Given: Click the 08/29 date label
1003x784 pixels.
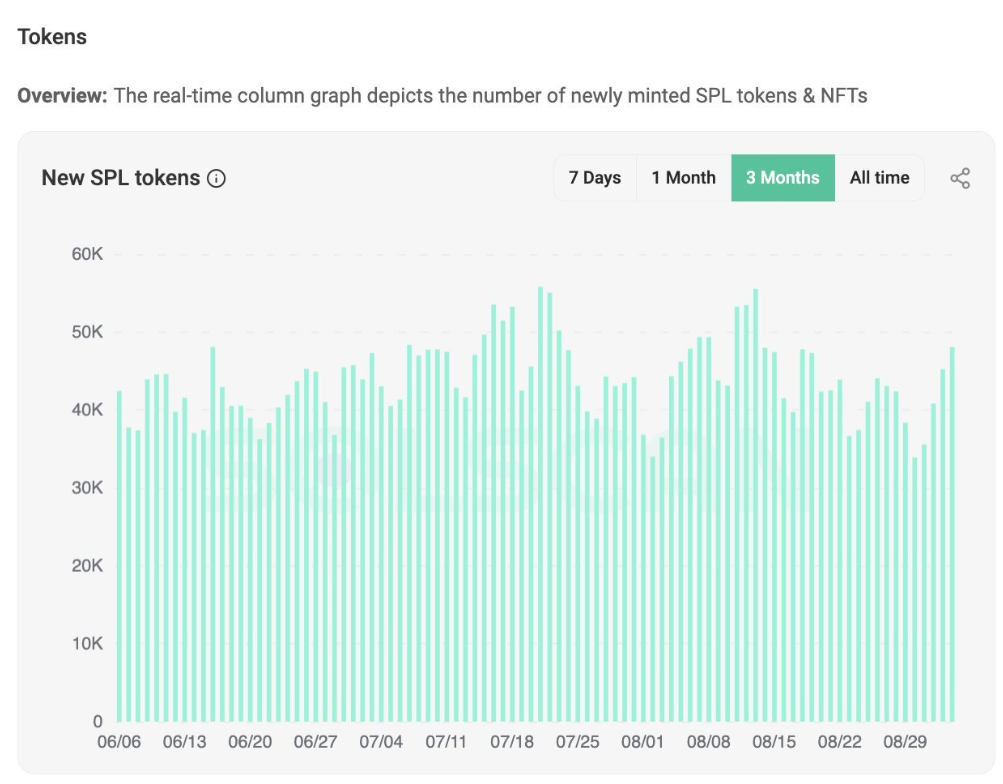Looking at the screenshot, I should (x=906, y=743).
